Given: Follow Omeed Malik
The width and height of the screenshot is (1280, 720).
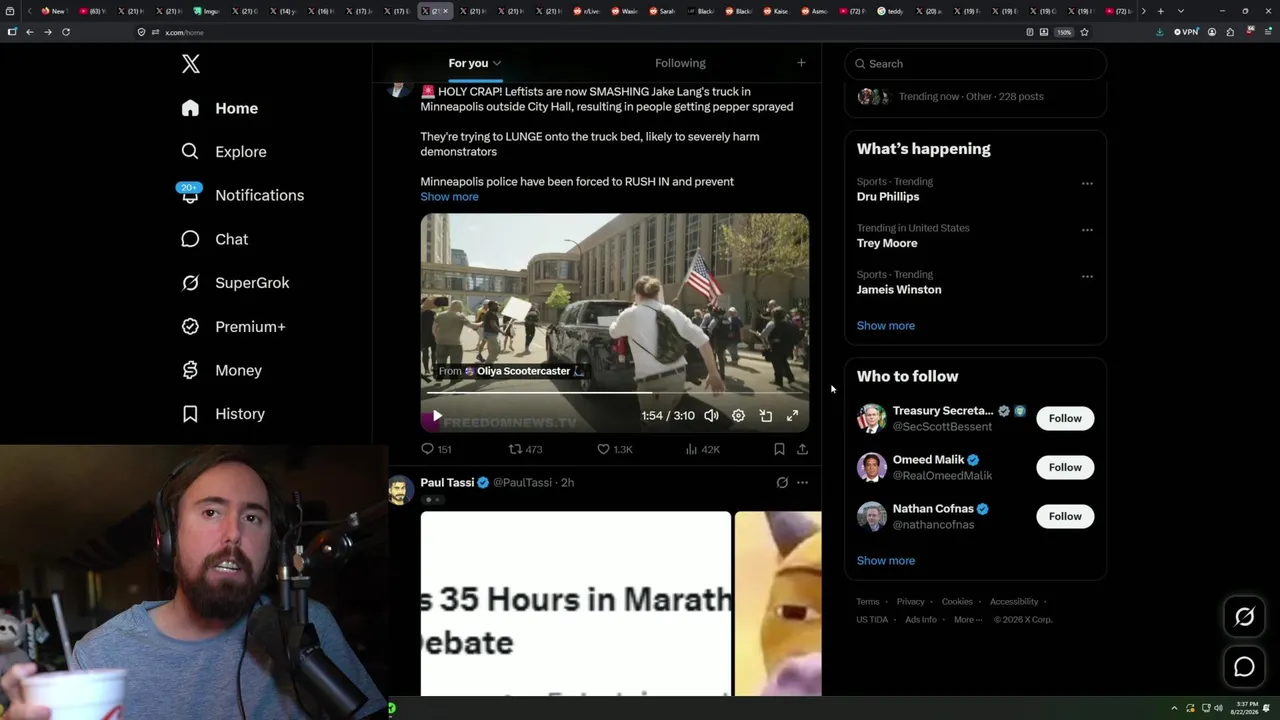Looking at the screenshot, I should coord(1065,467).
